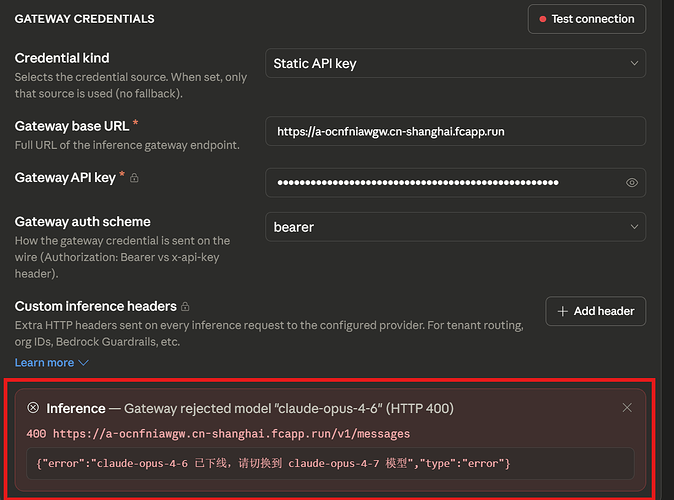
Task: Click the lock icon beside Gateway API key
Action: tap(134, 178)
